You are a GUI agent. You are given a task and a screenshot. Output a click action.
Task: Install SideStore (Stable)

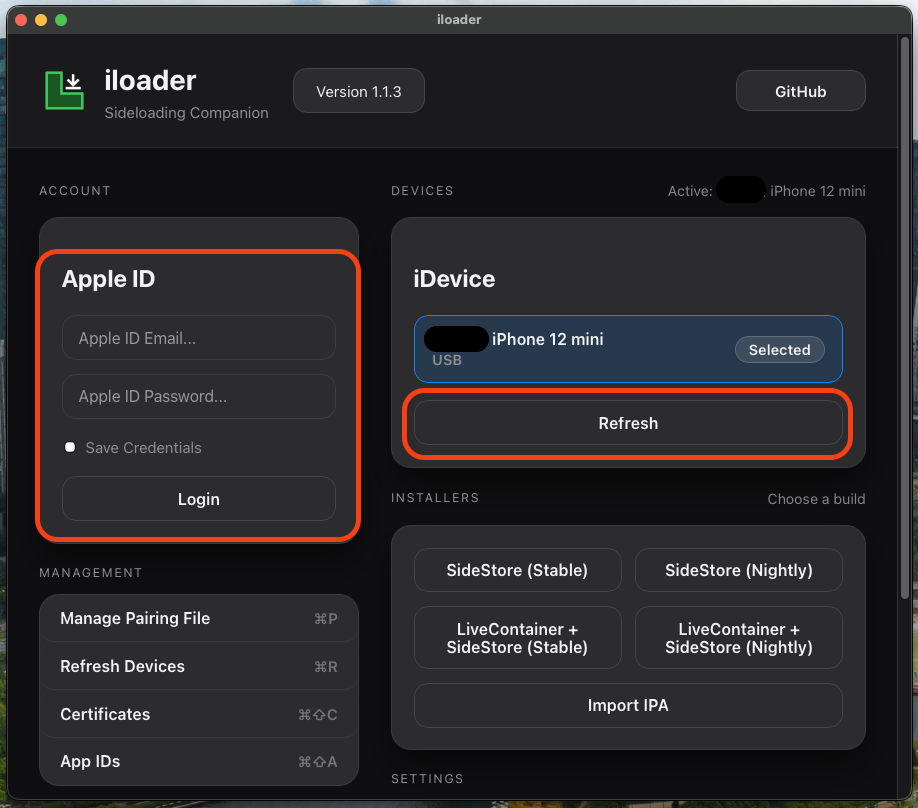pos(517,570)
